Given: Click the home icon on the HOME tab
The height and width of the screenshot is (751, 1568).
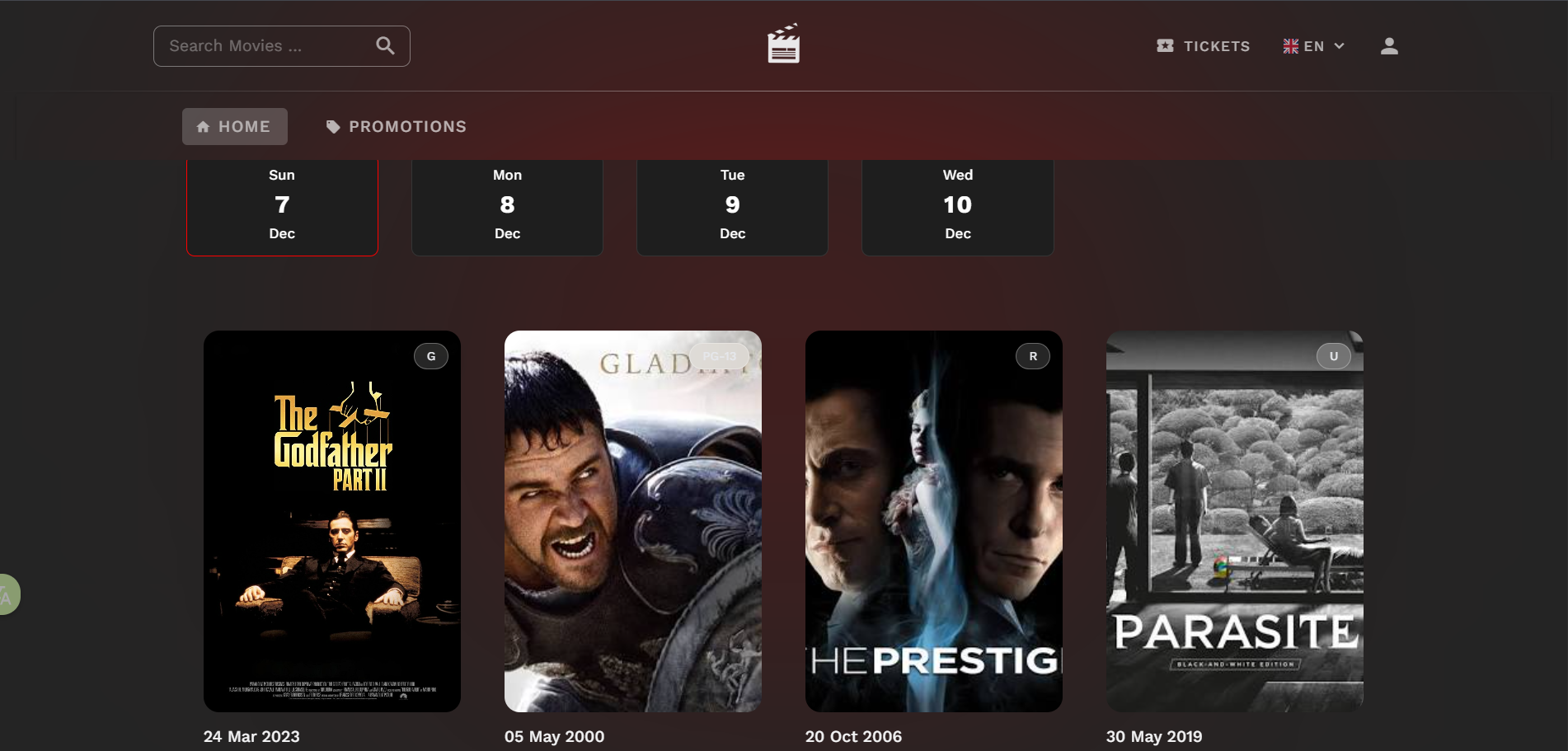Looking at the screenshot, I should coord(203,126).
